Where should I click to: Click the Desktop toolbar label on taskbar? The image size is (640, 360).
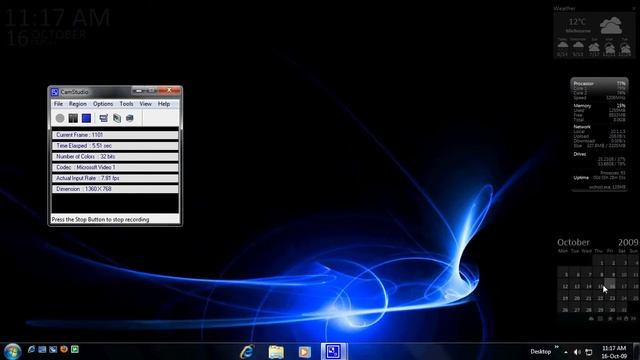click(x=540, y=351)
